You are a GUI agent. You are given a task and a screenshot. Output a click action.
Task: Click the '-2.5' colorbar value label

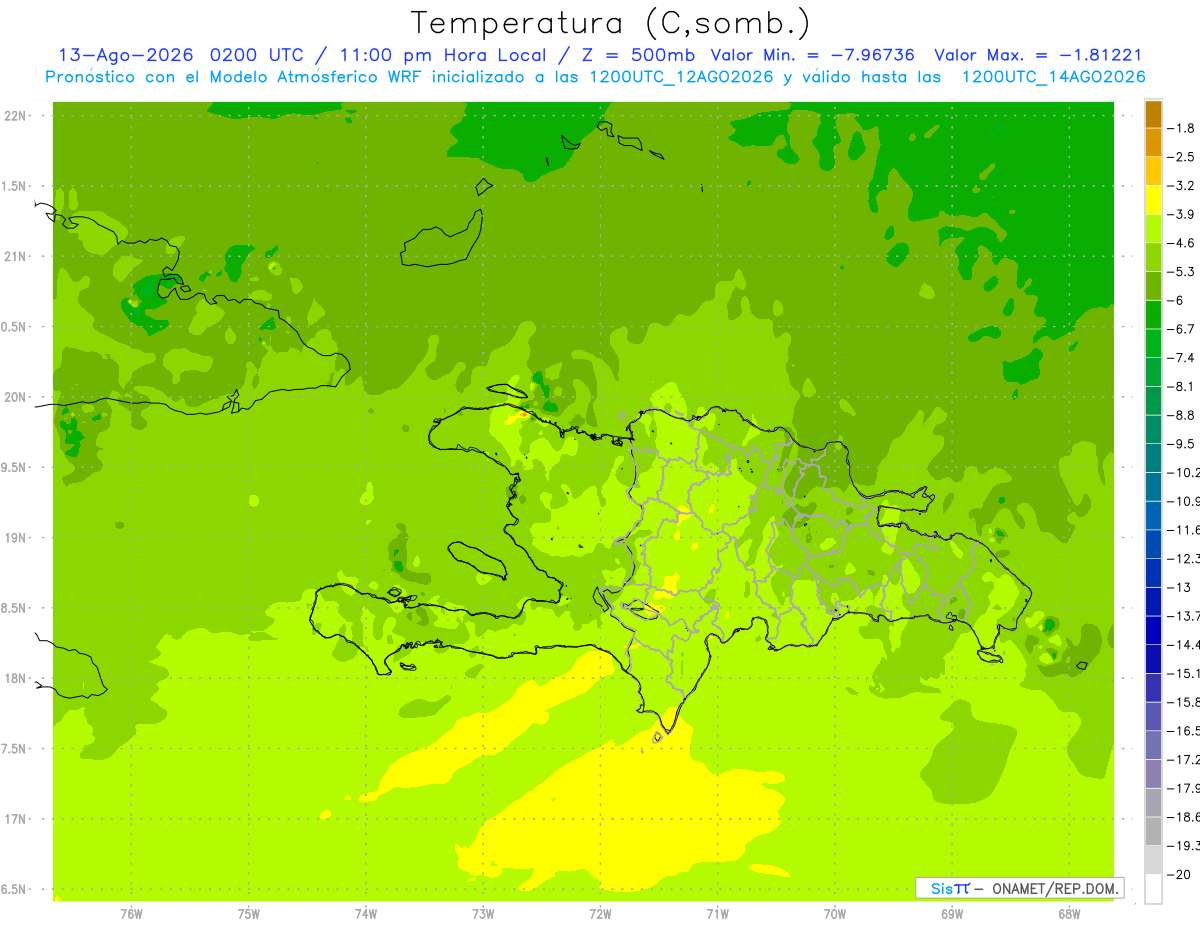point(1181,157)
